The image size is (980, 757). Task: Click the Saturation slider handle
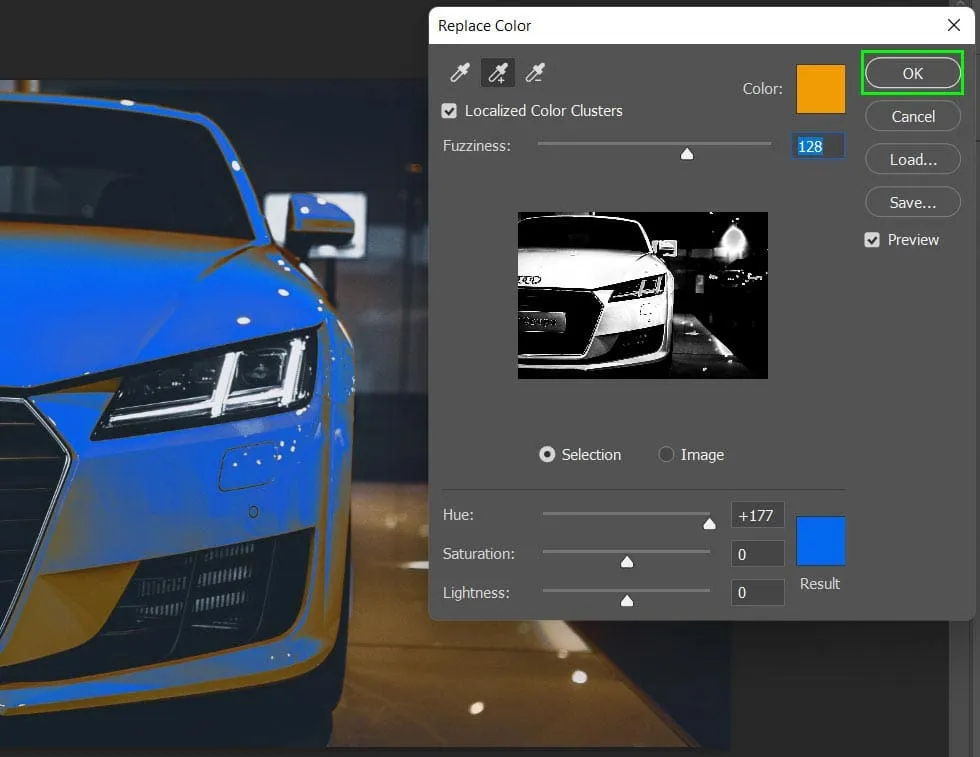(627, 562)
